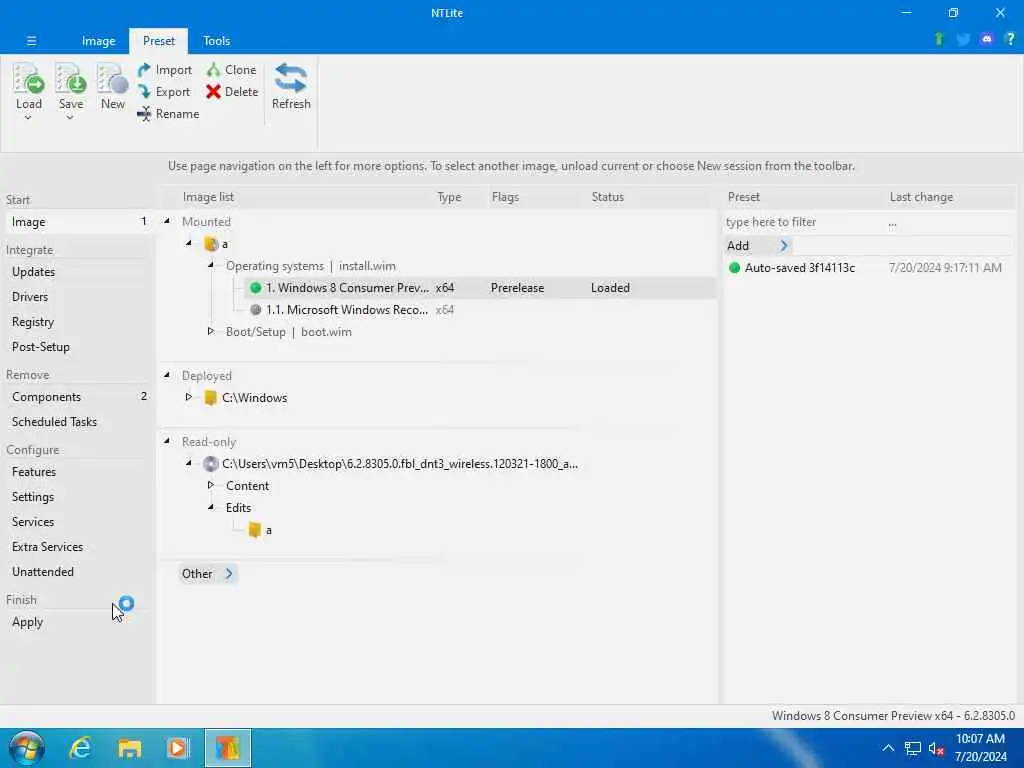The height and width of the screenshot is (768, 1024).
Task: Open the hamburger main menu
Action: point(31,40)
